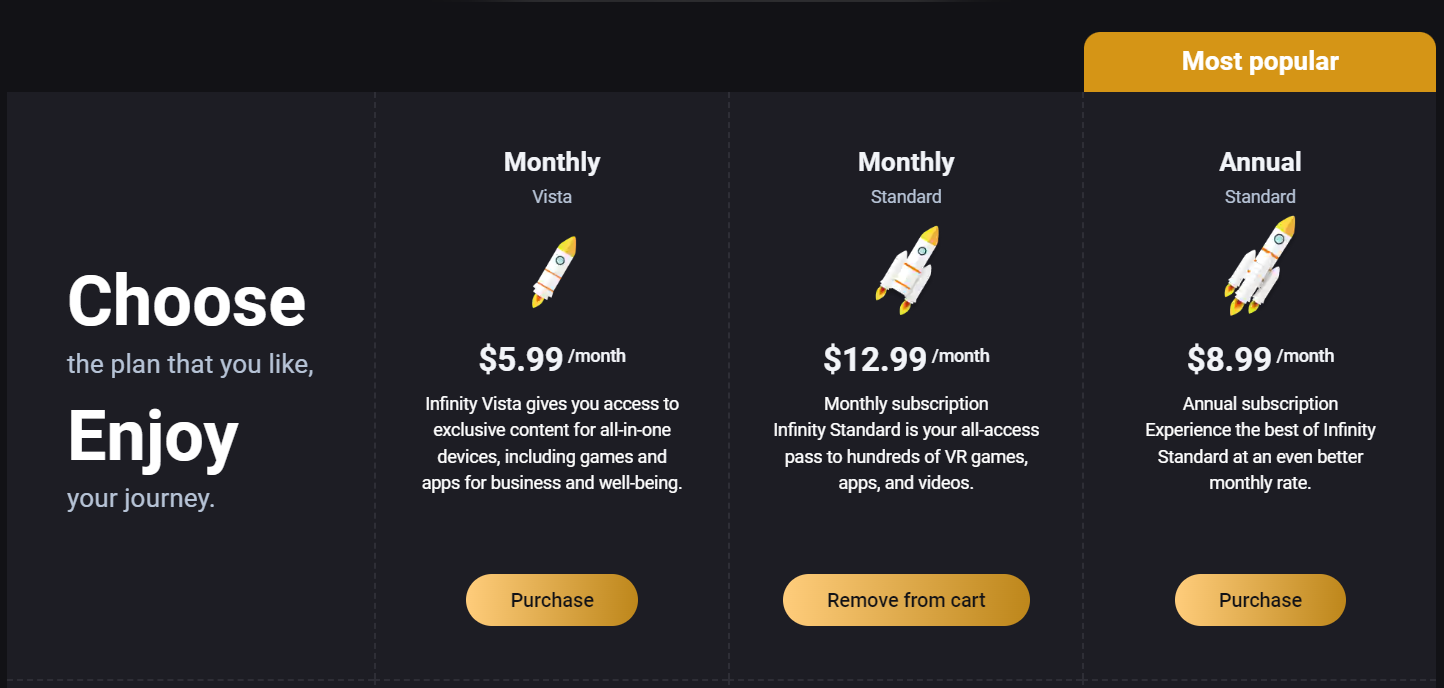The height and width of the screenshot is (688, 1444).
Task: Click the $8.99 /month price
Action: pyautogui.click(x=1260, y=358)
